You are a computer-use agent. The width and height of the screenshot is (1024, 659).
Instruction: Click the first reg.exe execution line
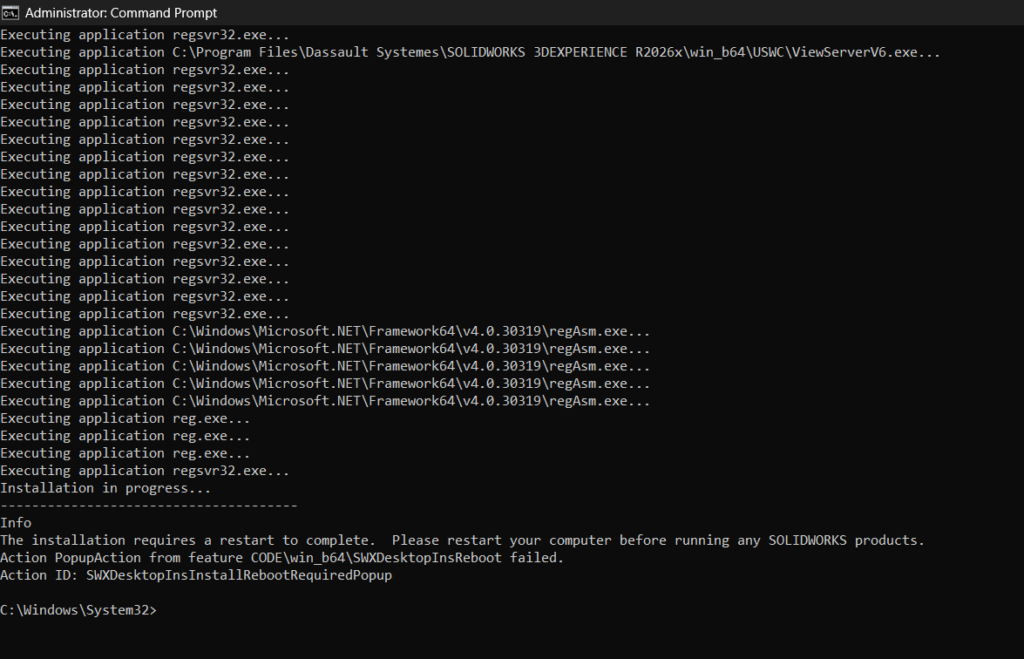pyautogui.click(x=125, y=418)
